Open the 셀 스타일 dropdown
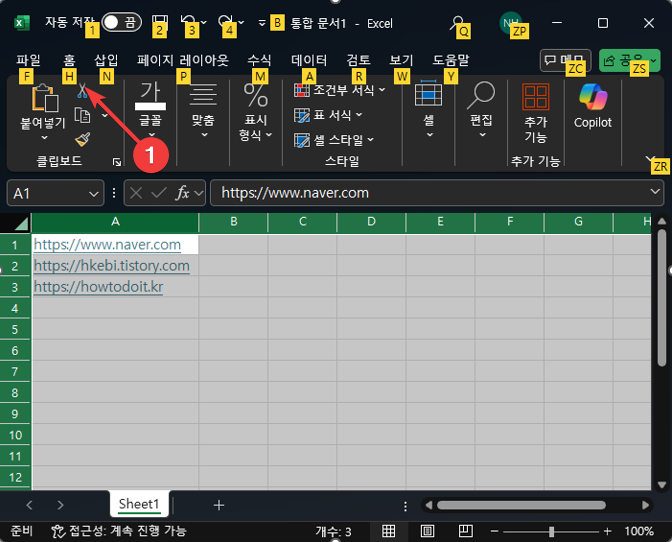 tap(333, 140)
